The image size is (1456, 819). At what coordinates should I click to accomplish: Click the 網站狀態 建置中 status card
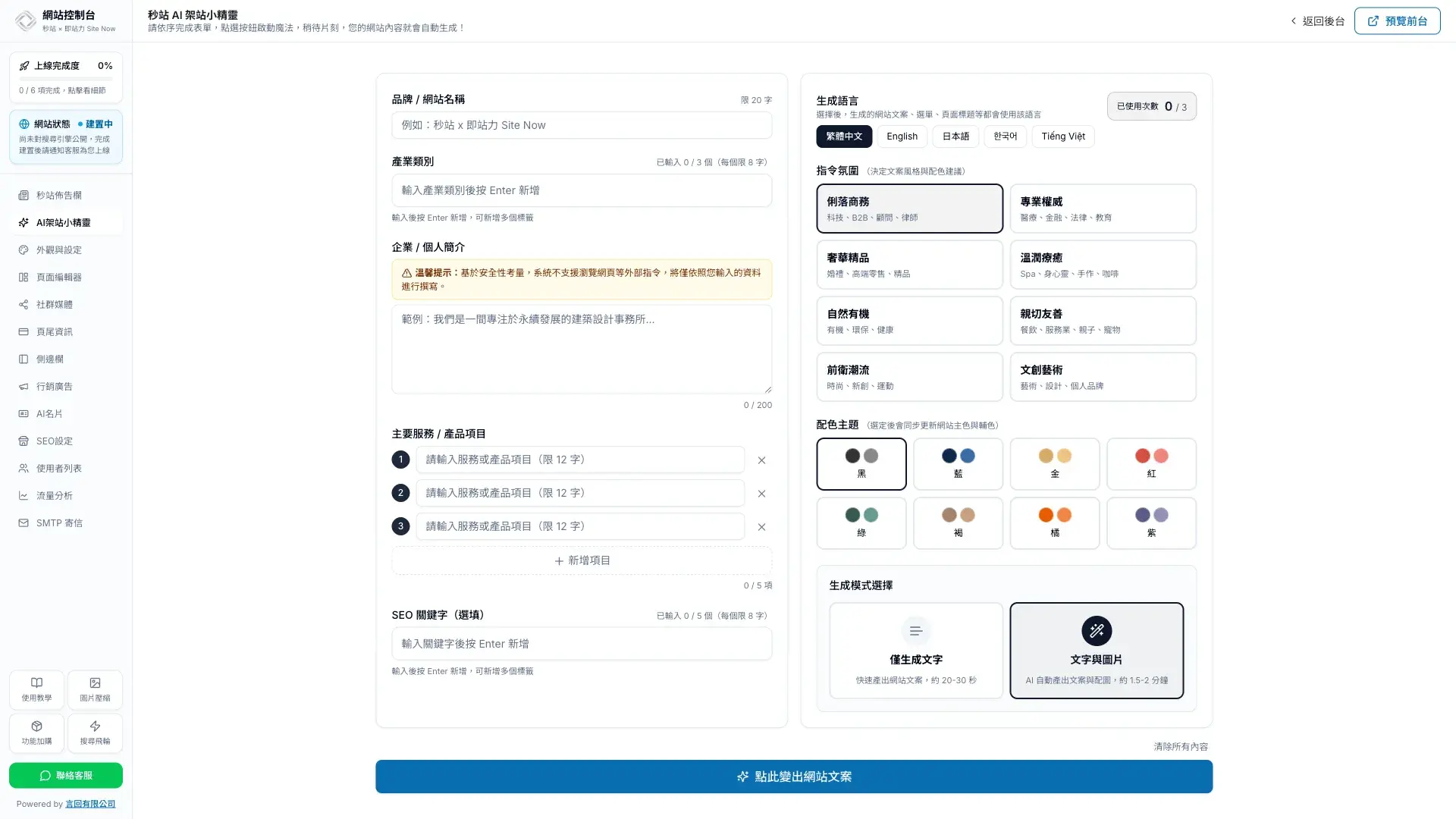[66, 136]
